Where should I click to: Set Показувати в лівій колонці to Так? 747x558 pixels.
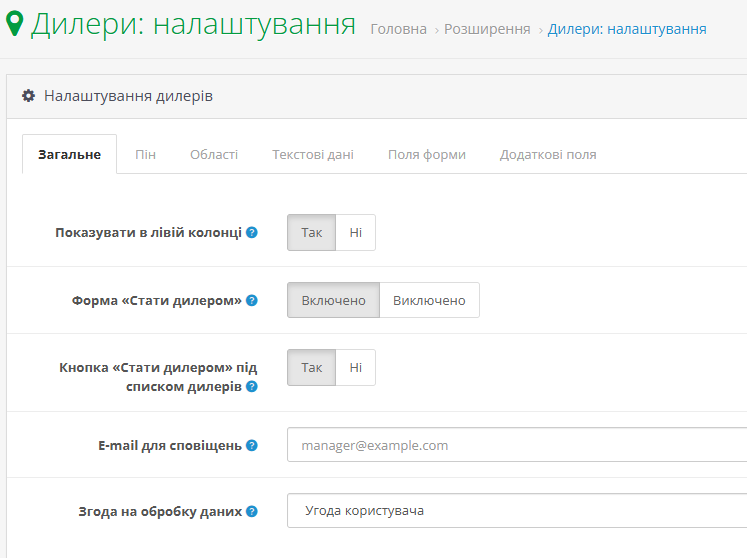(312, 233)
